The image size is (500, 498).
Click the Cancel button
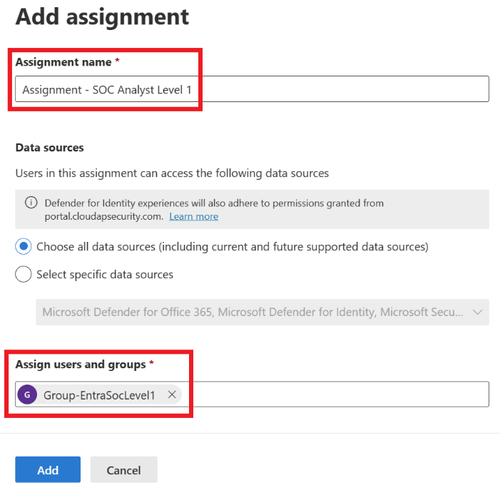124,470
